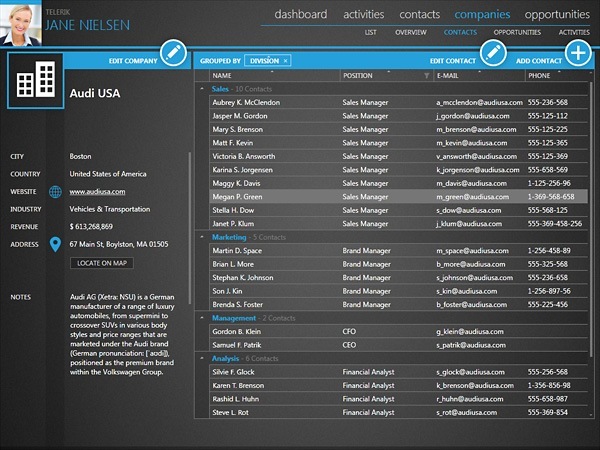Screen dimensions: 600x450
Task: Select the Overview sub-tab
Action: coord(411,33)
